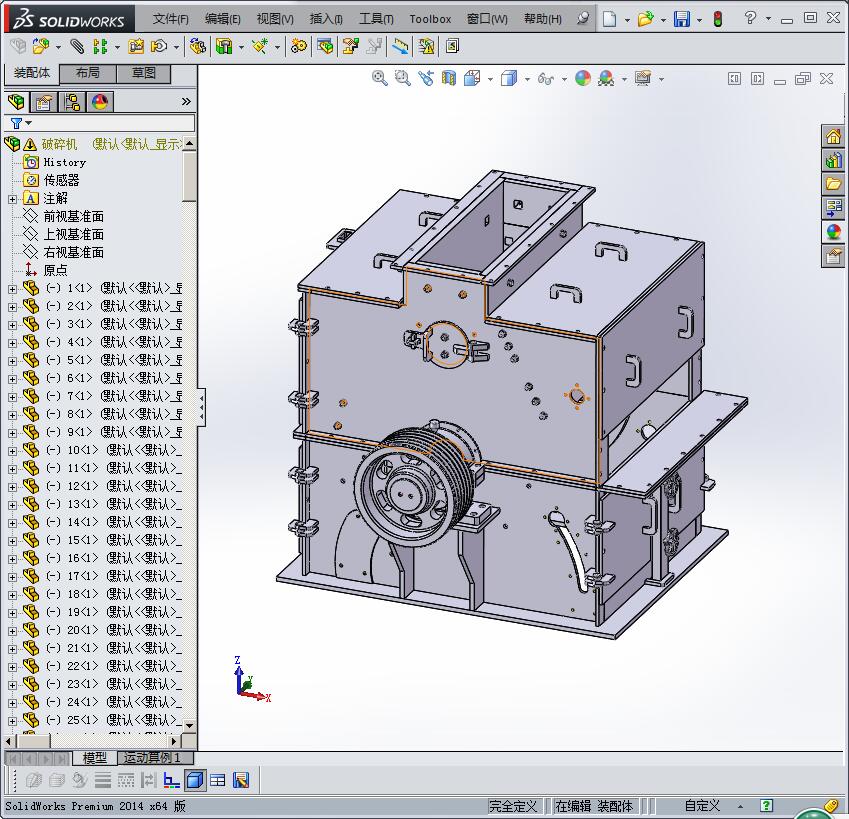Image resolution: width=849 pixels, height=819 pixels.
Task: Expand component 20<1> in the tree
Action: (12, 631)
